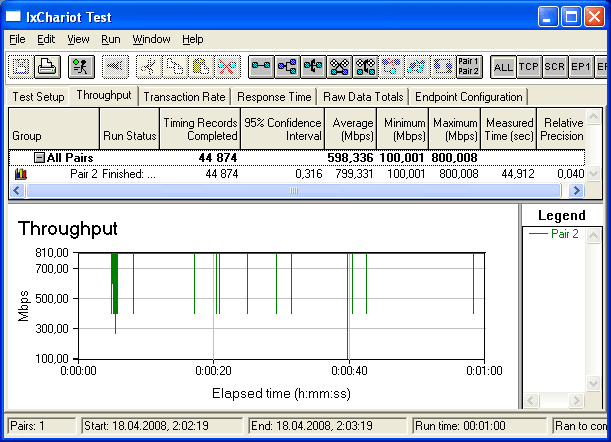The width and height of the screenshot is (611, 442).
Task: Toggle the EP1 filter button
Action: click(x=581, y=67)
